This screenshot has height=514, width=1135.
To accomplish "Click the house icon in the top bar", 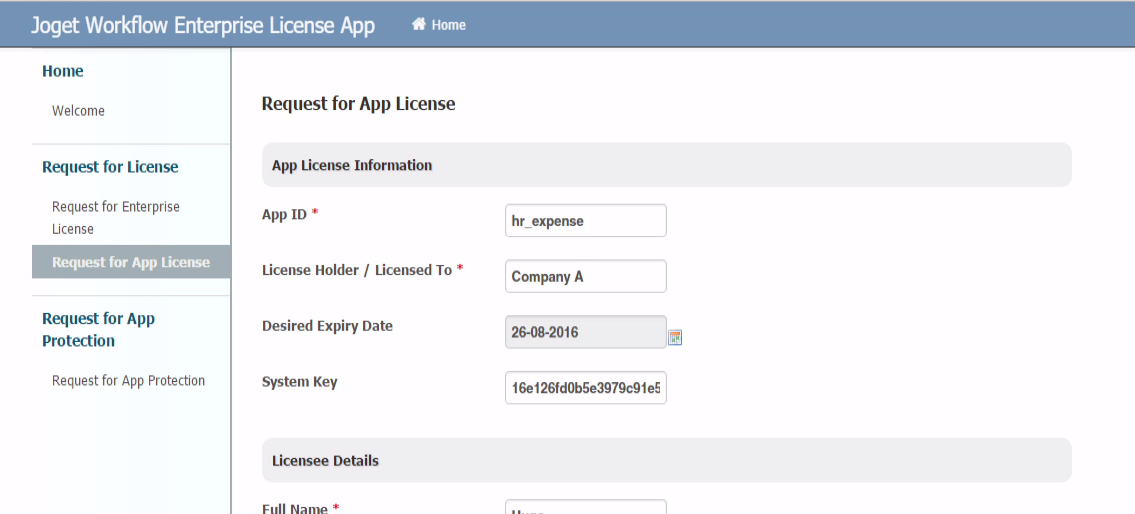I will (x=419, y=25).
